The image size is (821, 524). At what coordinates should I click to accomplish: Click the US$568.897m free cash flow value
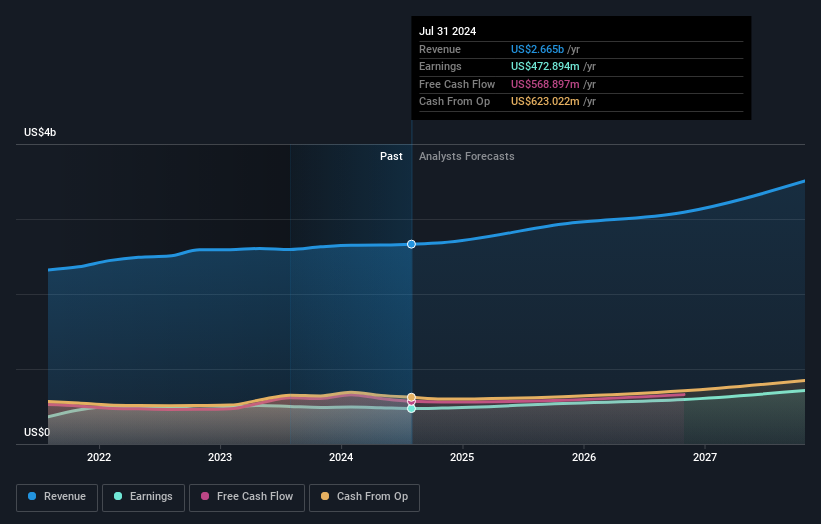coord(545,84)
